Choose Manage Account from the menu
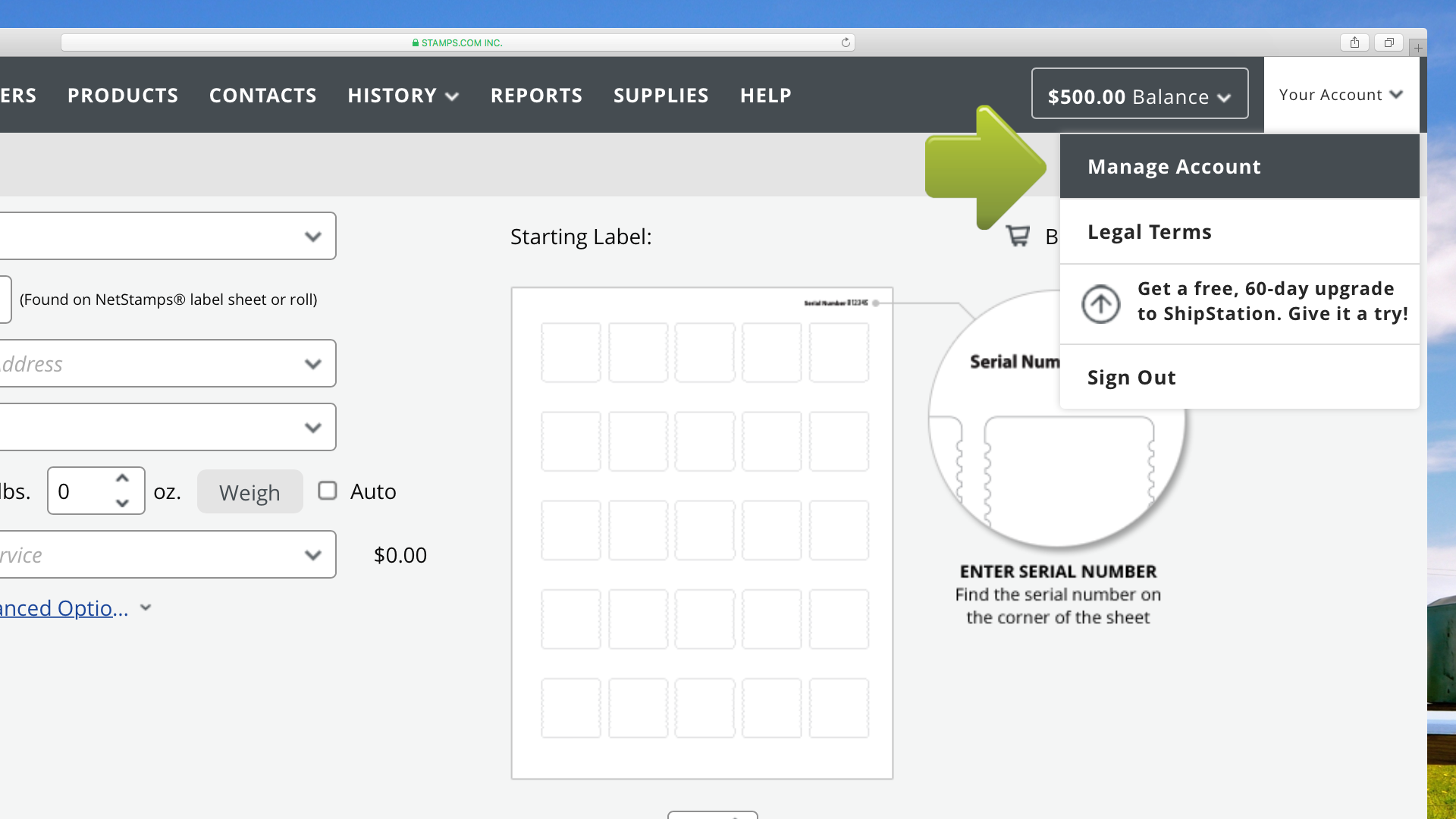1456x819 pixels. [x=1175, y=166]
